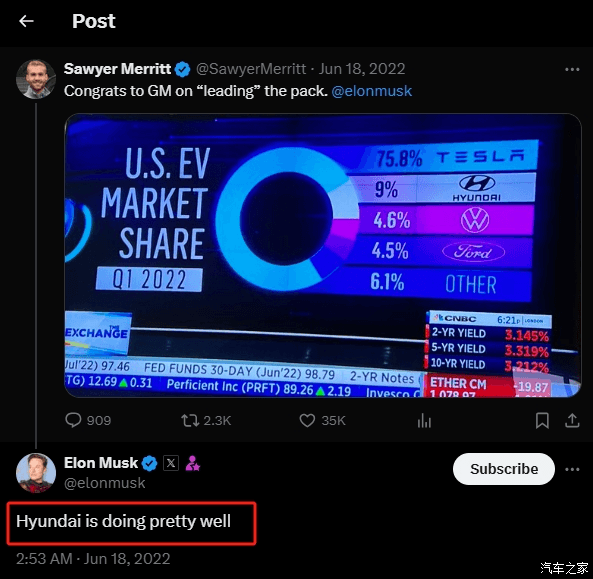Open the @elonmusk mention link
The image size is (593, 579).
pyautogui.click(x=371, y=91)
